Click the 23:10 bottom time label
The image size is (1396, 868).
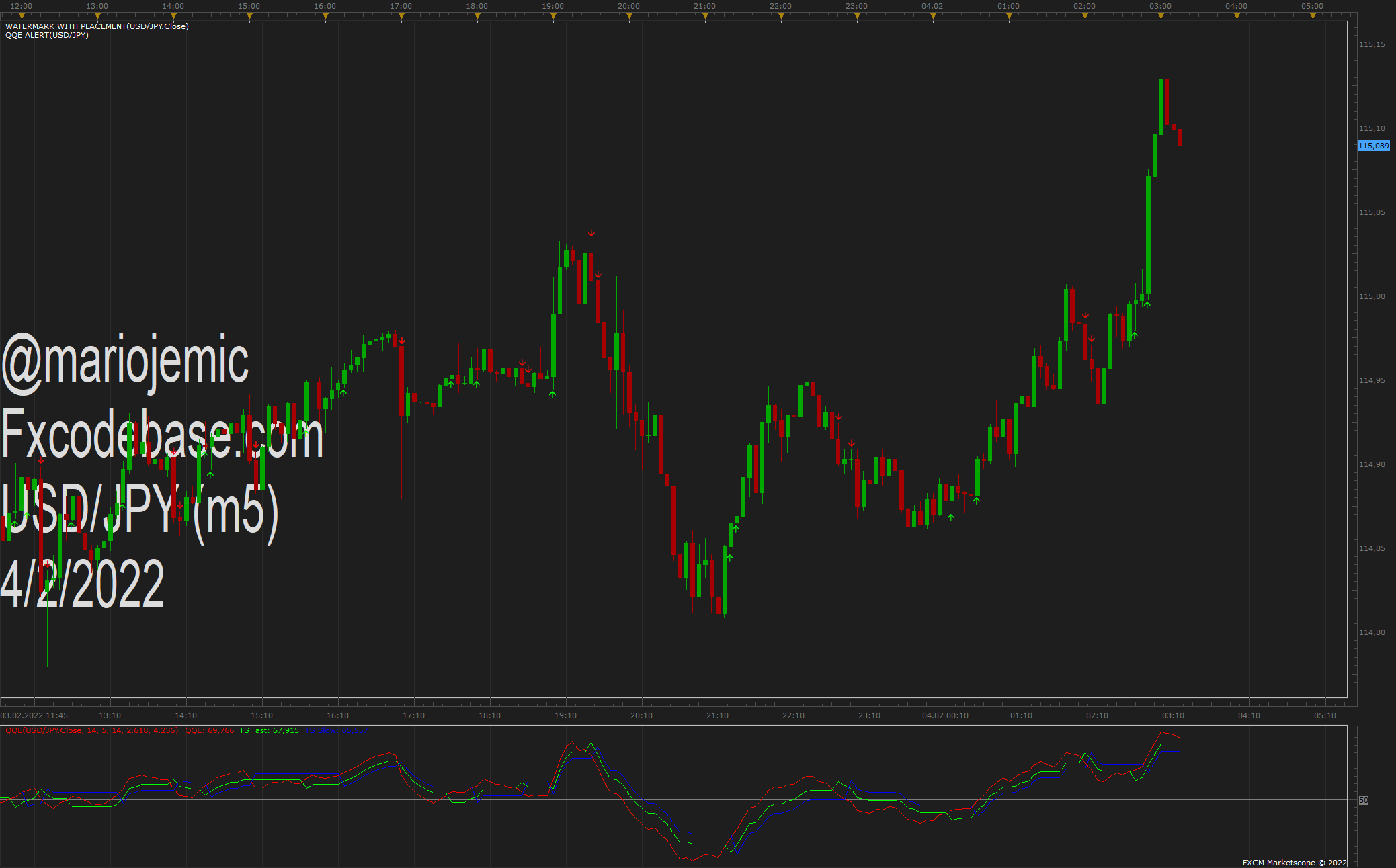click(x=869, y=715)
